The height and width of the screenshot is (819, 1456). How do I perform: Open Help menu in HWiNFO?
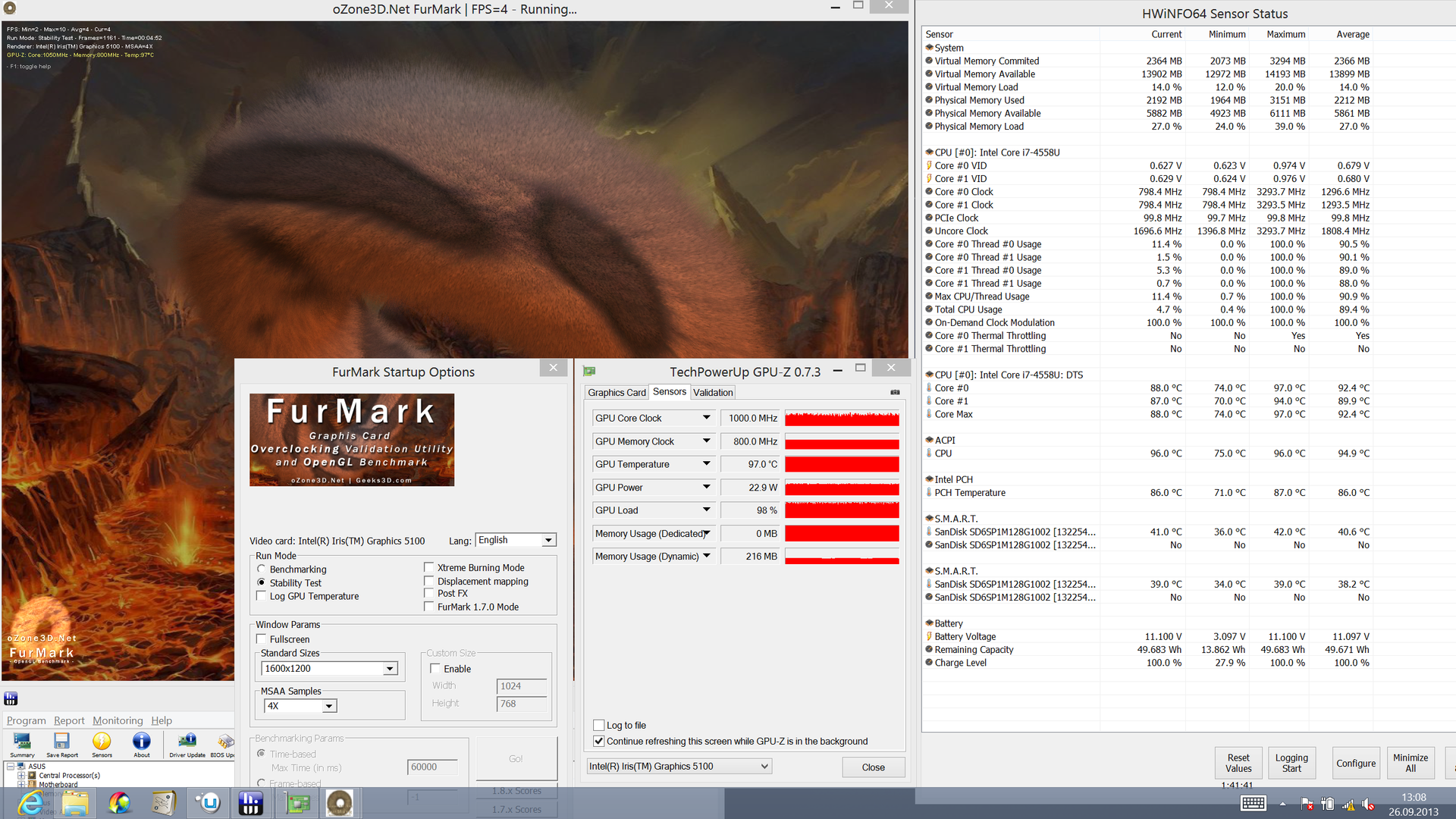tap(162, 720)
